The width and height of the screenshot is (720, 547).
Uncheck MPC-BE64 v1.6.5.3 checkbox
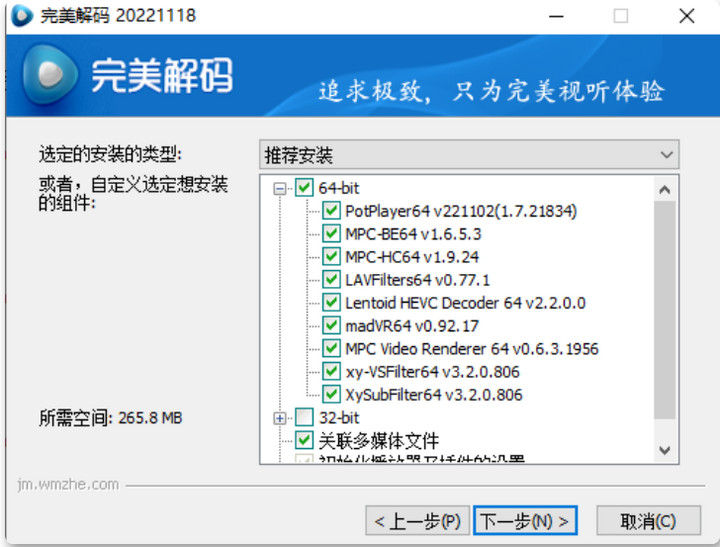coord(331,234)
